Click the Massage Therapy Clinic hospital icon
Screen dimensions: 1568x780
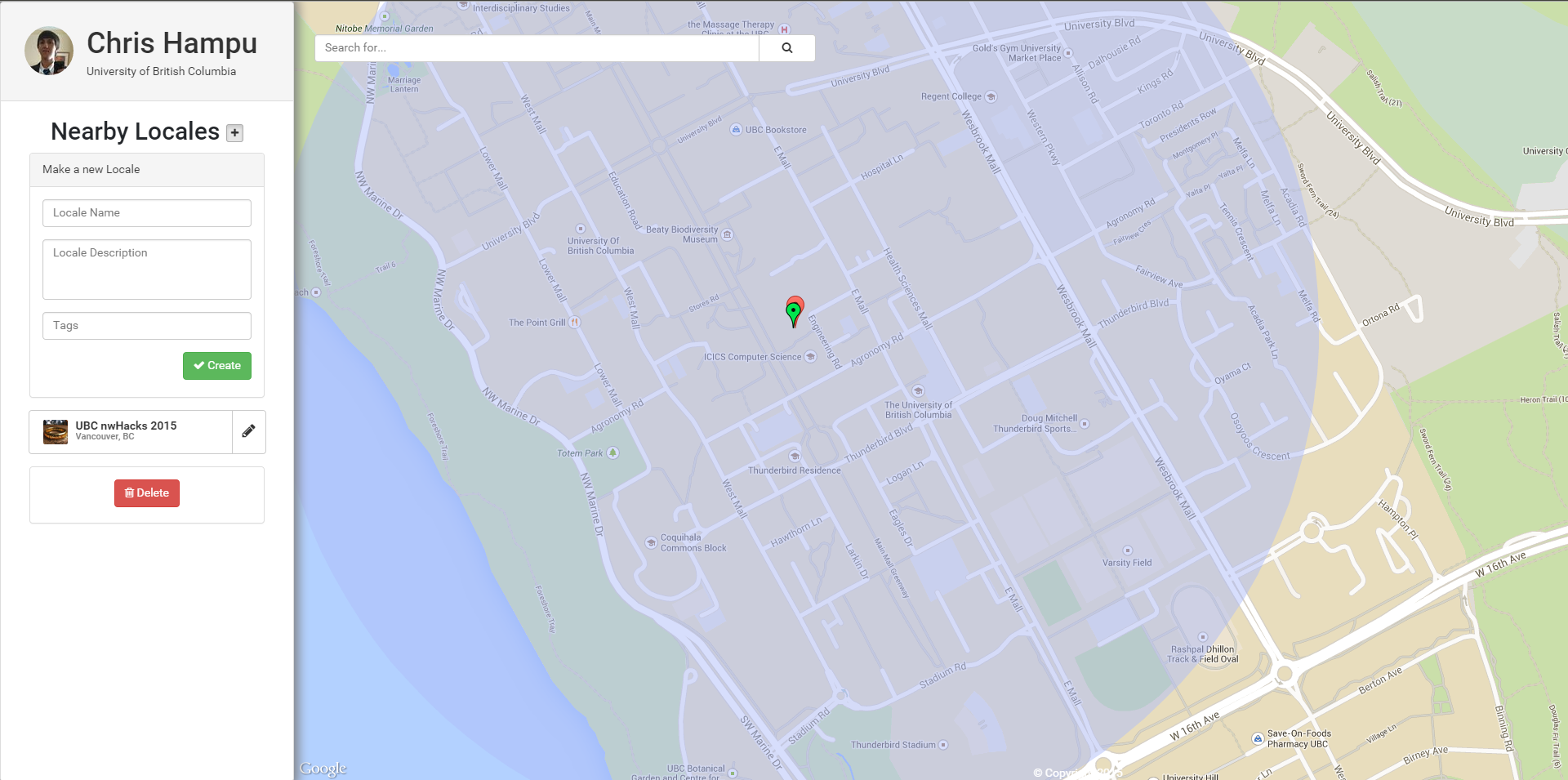coord(784,29)
